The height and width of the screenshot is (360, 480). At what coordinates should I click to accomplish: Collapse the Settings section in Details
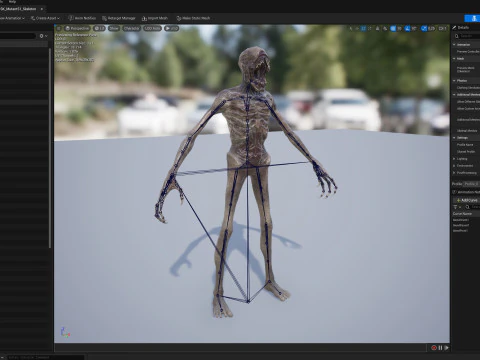454,138
